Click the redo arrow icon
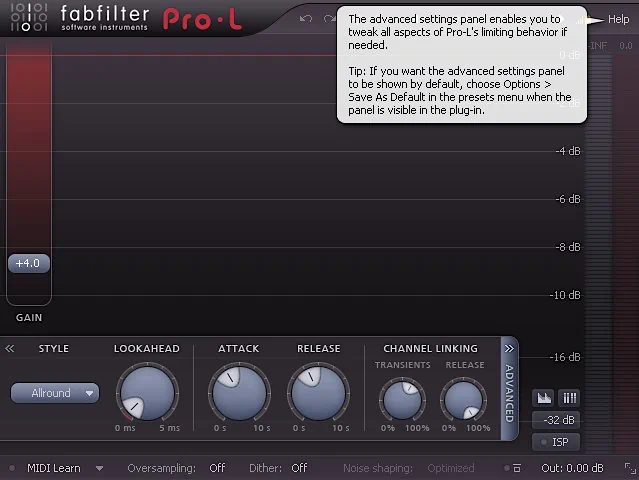The image size is (639, 480). 329,19
